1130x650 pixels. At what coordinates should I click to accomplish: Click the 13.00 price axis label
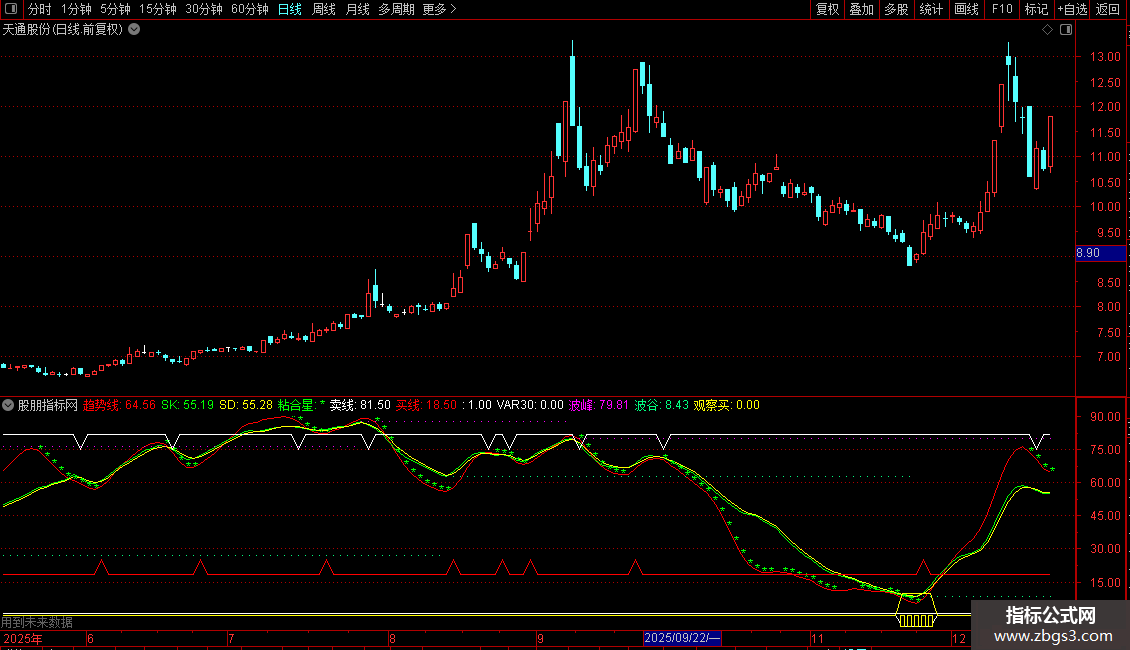pos(1105,57)
